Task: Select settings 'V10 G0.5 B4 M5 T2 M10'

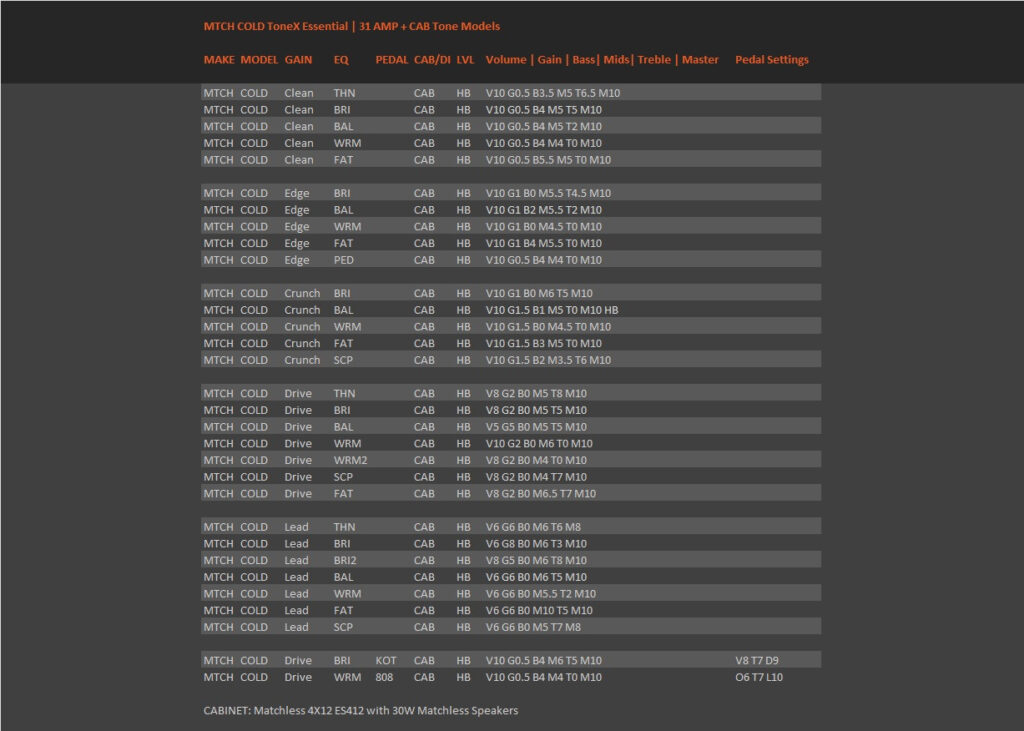Action: 543,126
